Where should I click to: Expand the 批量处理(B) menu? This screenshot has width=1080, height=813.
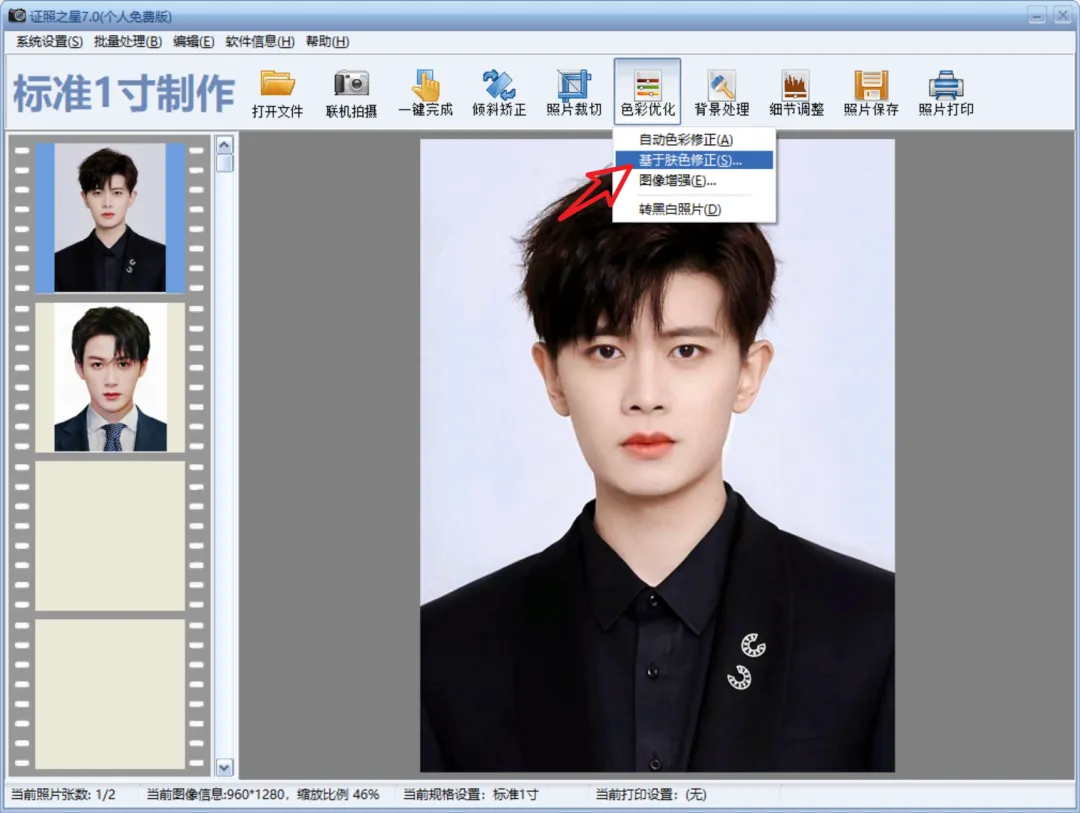coord(127,41)
